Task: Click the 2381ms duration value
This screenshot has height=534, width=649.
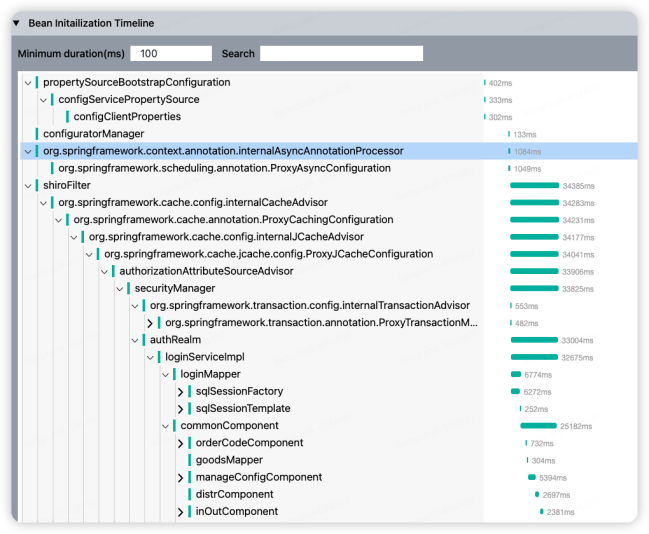Action: pyautogui.click(x=560, y=512)
